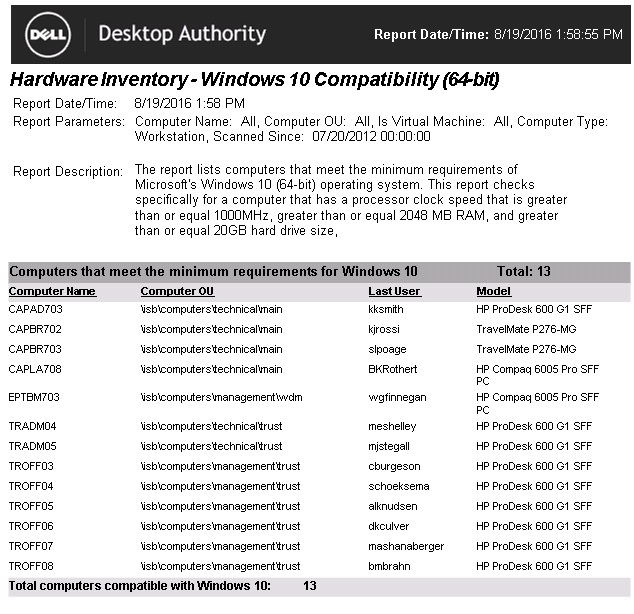Click the Dell logo icon
This screenshot has width=634, height=614.
47,34
